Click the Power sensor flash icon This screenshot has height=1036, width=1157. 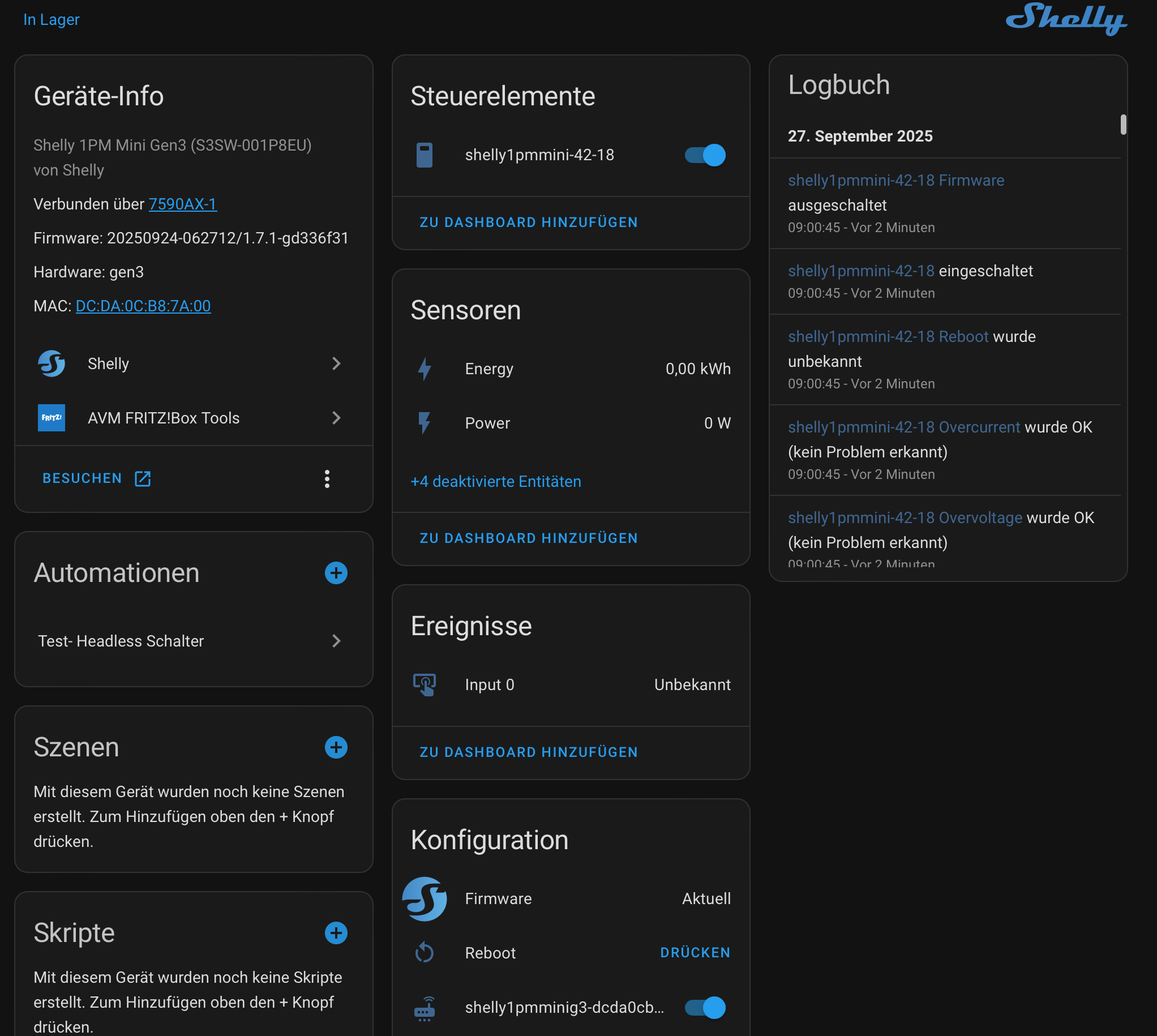tap(425, 423)
